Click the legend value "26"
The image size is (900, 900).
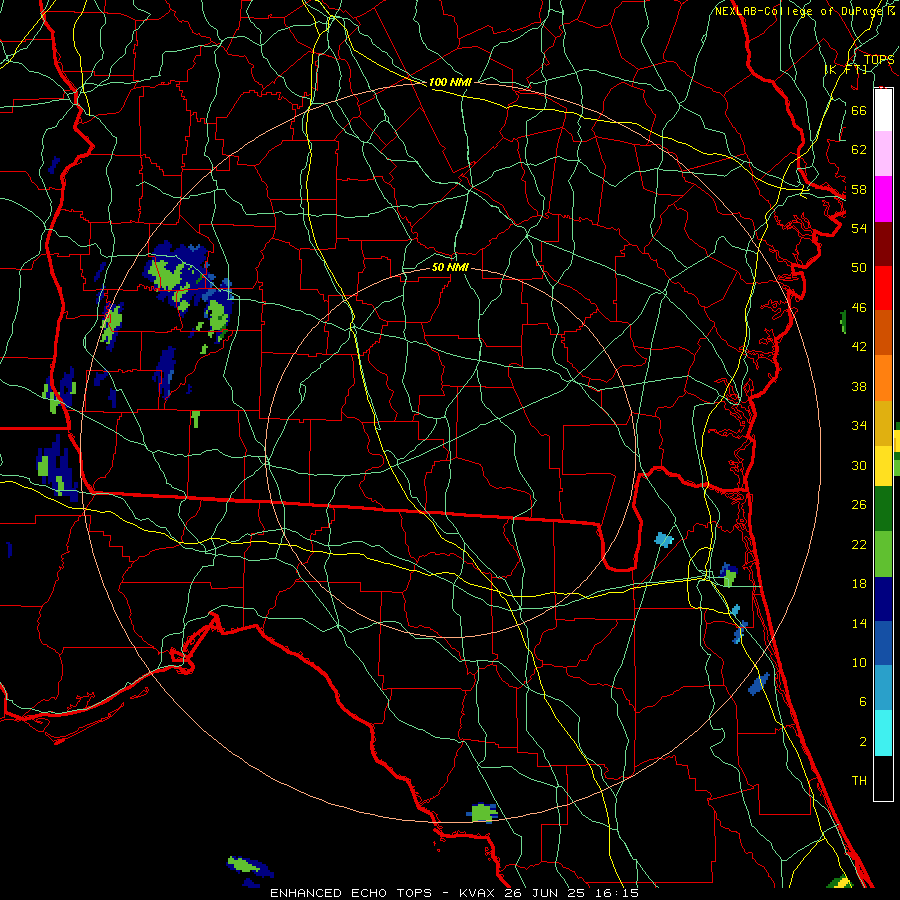859,505
